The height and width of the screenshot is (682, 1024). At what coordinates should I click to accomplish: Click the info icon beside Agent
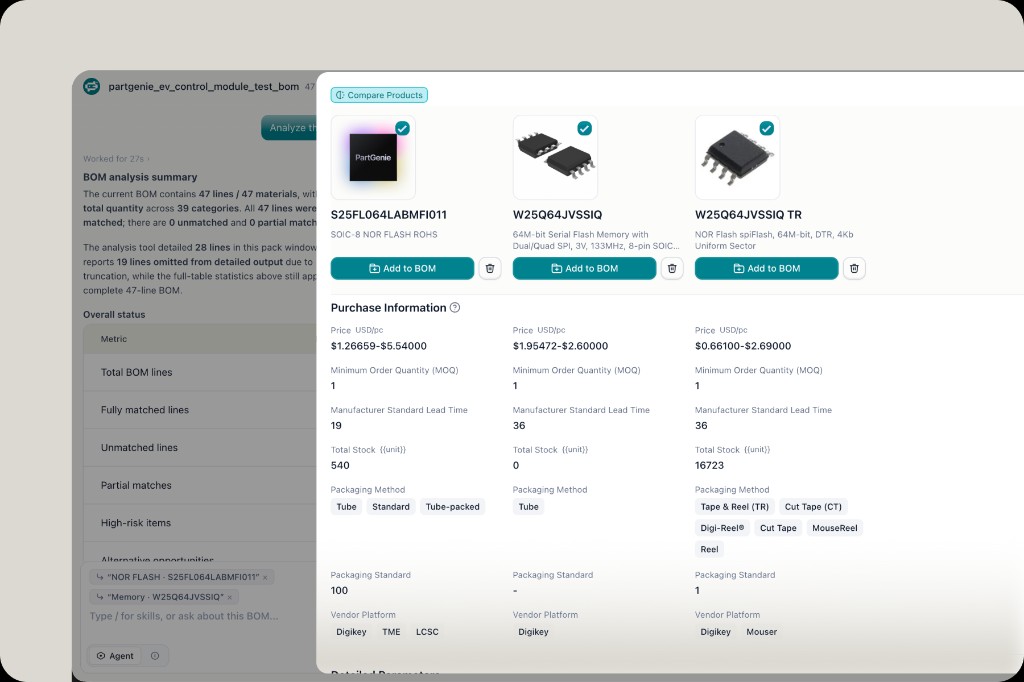(155, 656)
